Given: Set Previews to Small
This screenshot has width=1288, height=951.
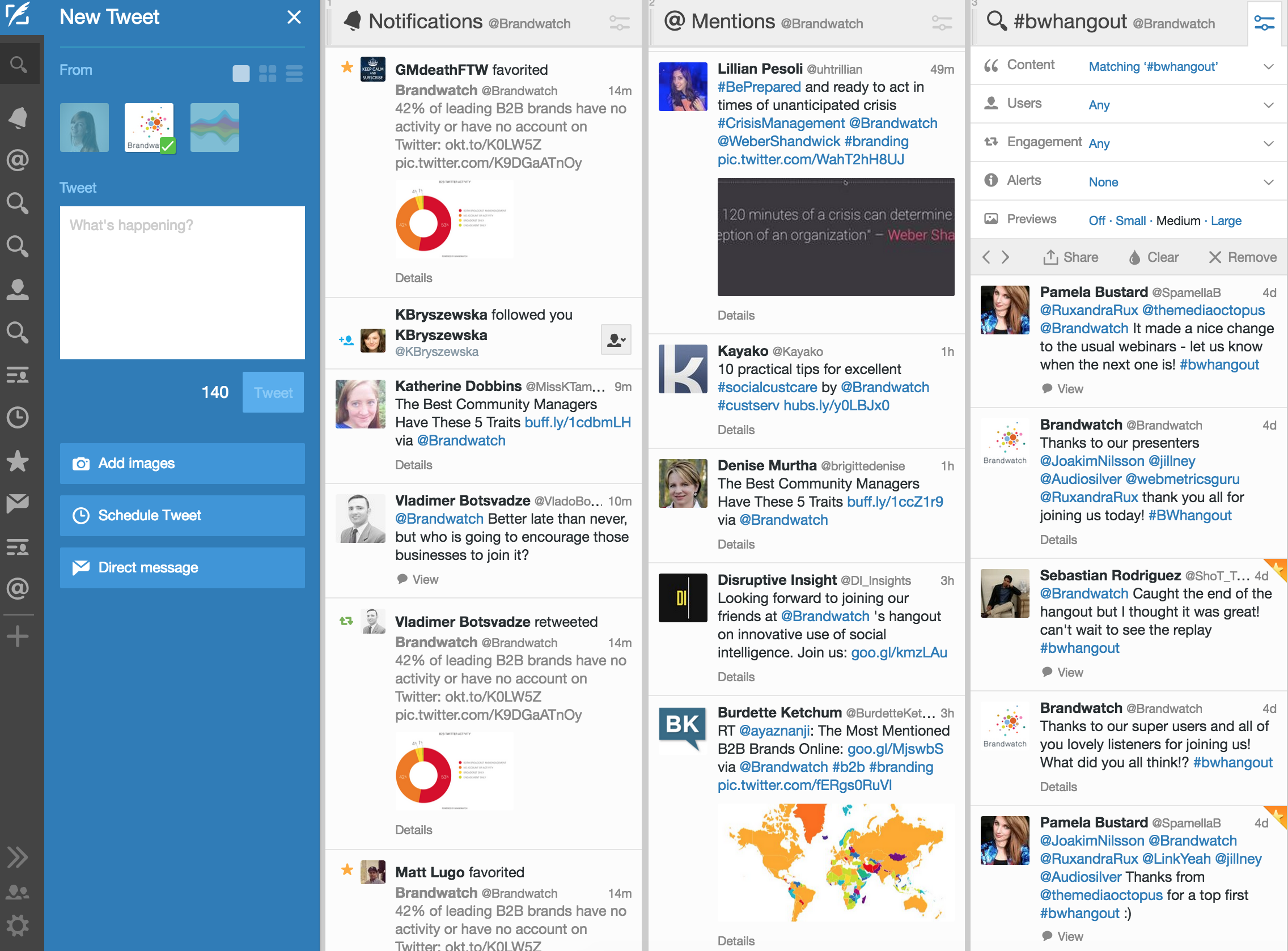Looking at the screenshot, I should click(1131, 220).
